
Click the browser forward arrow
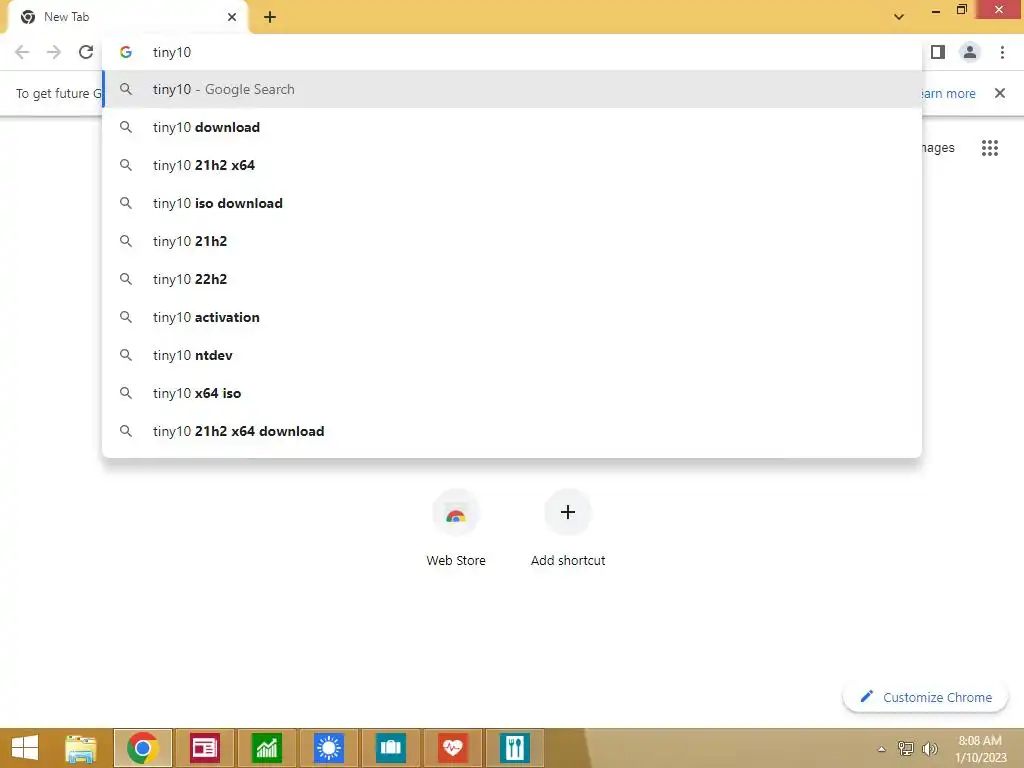coord(54,52)
